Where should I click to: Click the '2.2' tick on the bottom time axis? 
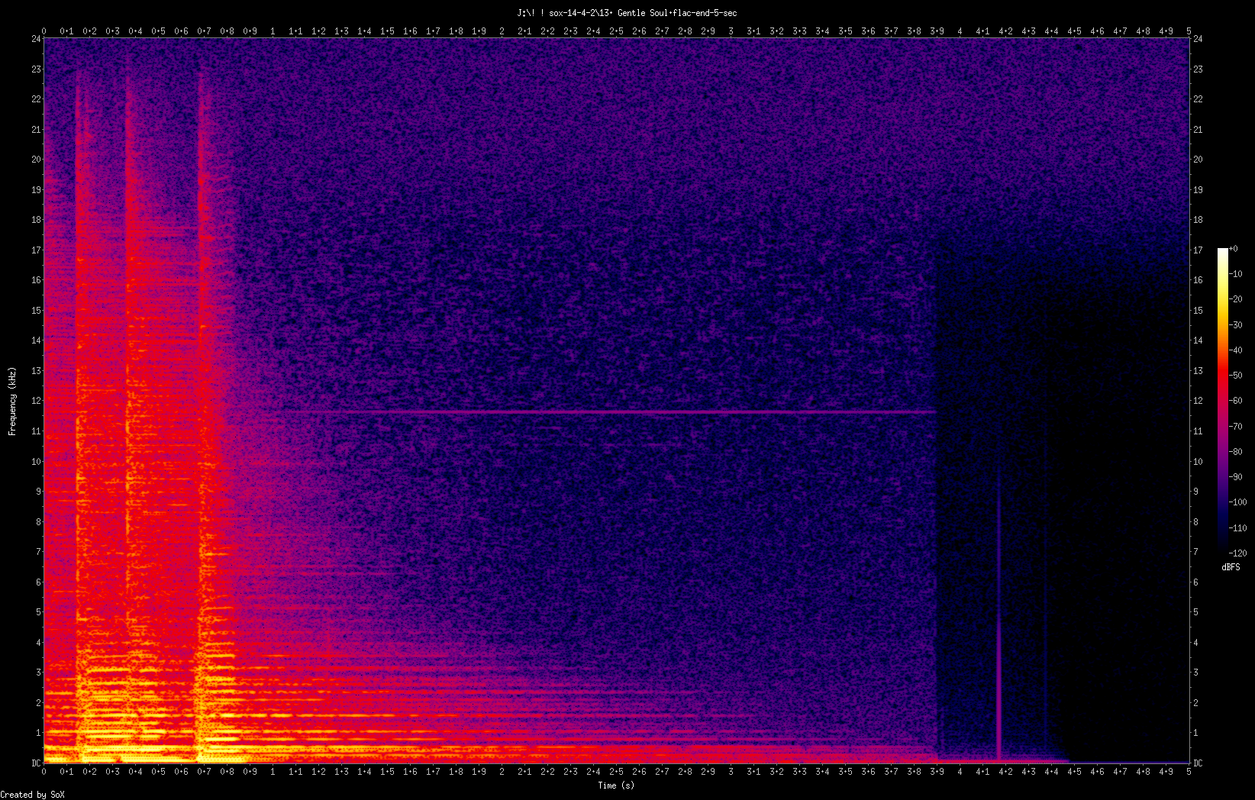coord(548,772)
